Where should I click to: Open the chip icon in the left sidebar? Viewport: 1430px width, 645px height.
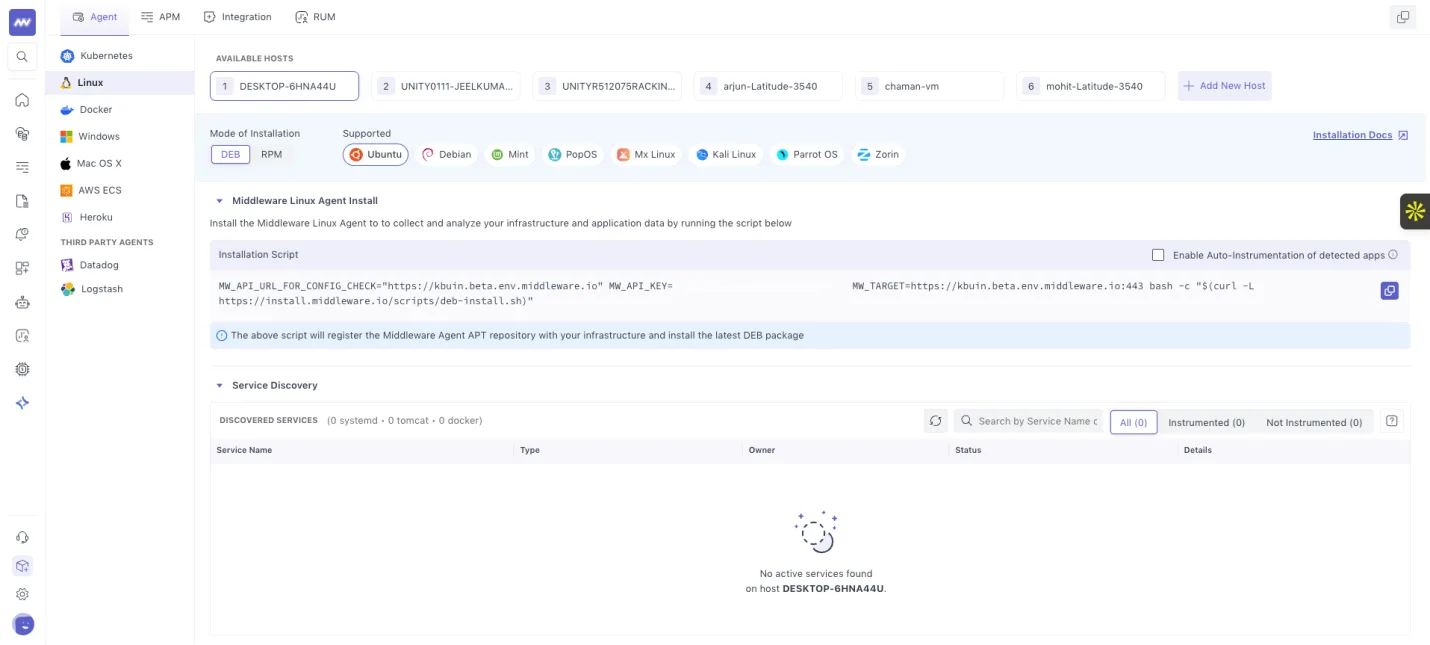(x=22, y=369)
